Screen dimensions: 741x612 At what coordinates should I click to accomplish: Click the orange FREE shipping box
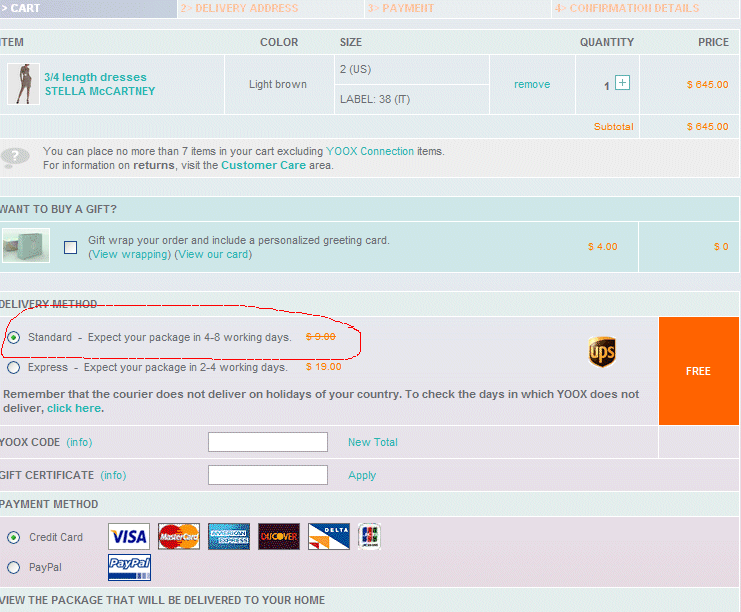click(x=698, y=371)
